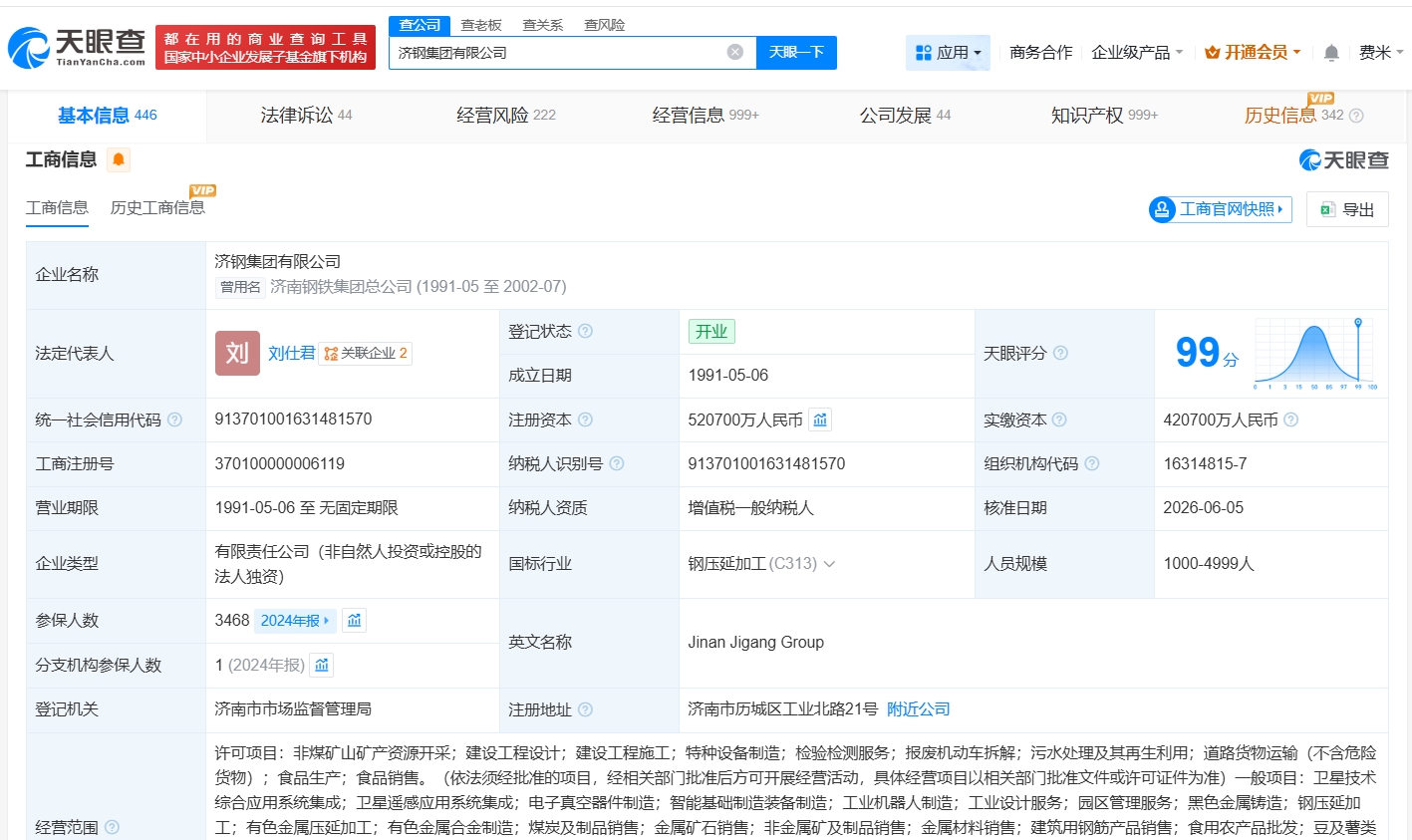1412x840 pixels.
Task: Click the 关联企业 2 tag
Action: click(366, 353)
